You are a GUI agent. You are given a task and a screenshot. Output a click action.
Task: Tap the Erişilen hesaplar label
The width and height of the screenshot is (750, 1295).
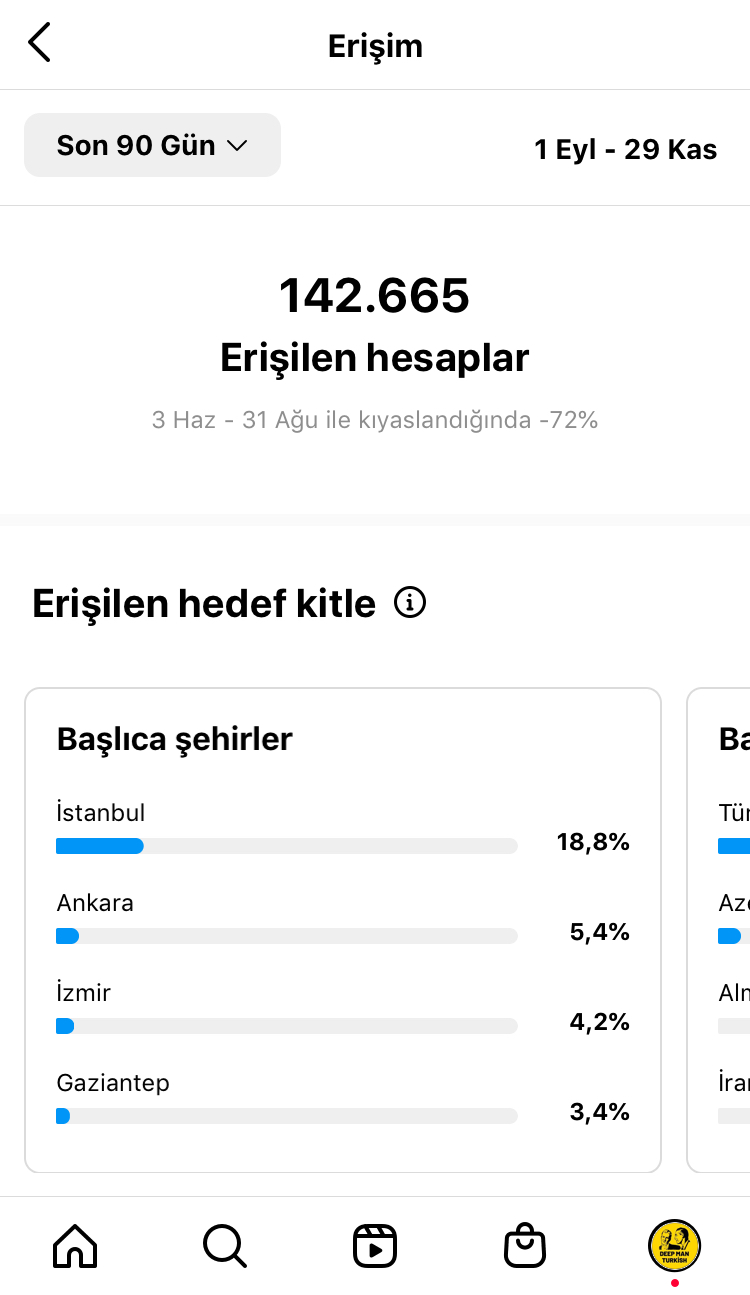pyautogui.click(x=375, y=358)
